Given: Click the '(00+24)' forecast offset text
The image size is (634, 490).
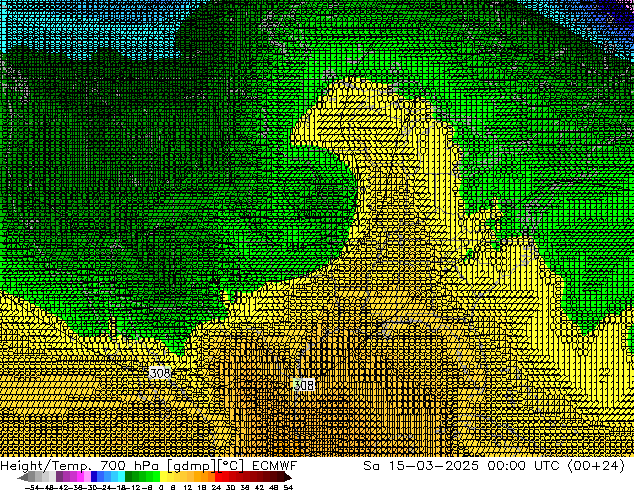Looking at the screenshot, I should coord(596,465).
